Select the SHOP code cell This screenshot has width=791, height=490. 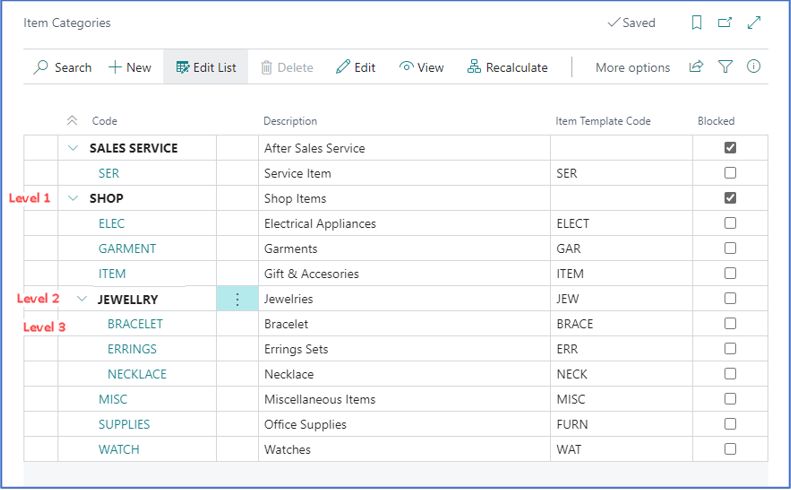[106, 198]
